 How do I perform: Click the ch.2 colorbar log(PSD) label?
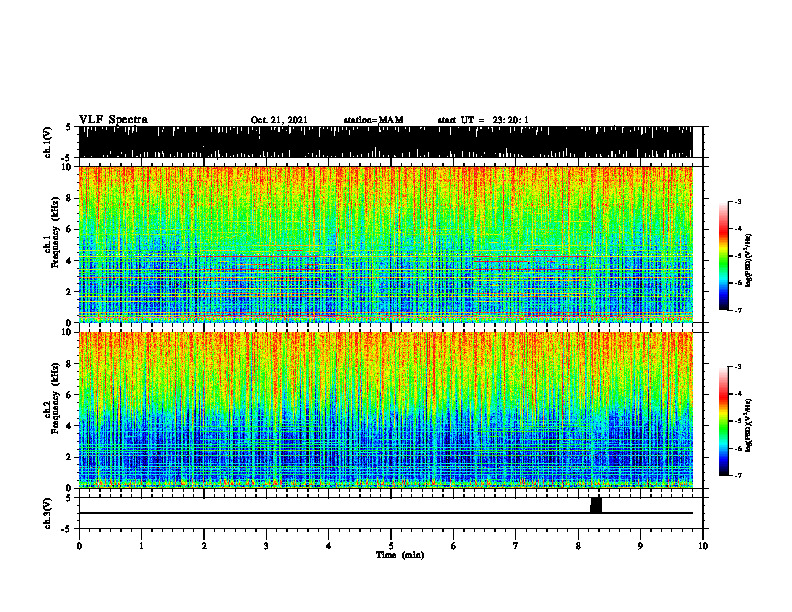[x=748, y=424]
